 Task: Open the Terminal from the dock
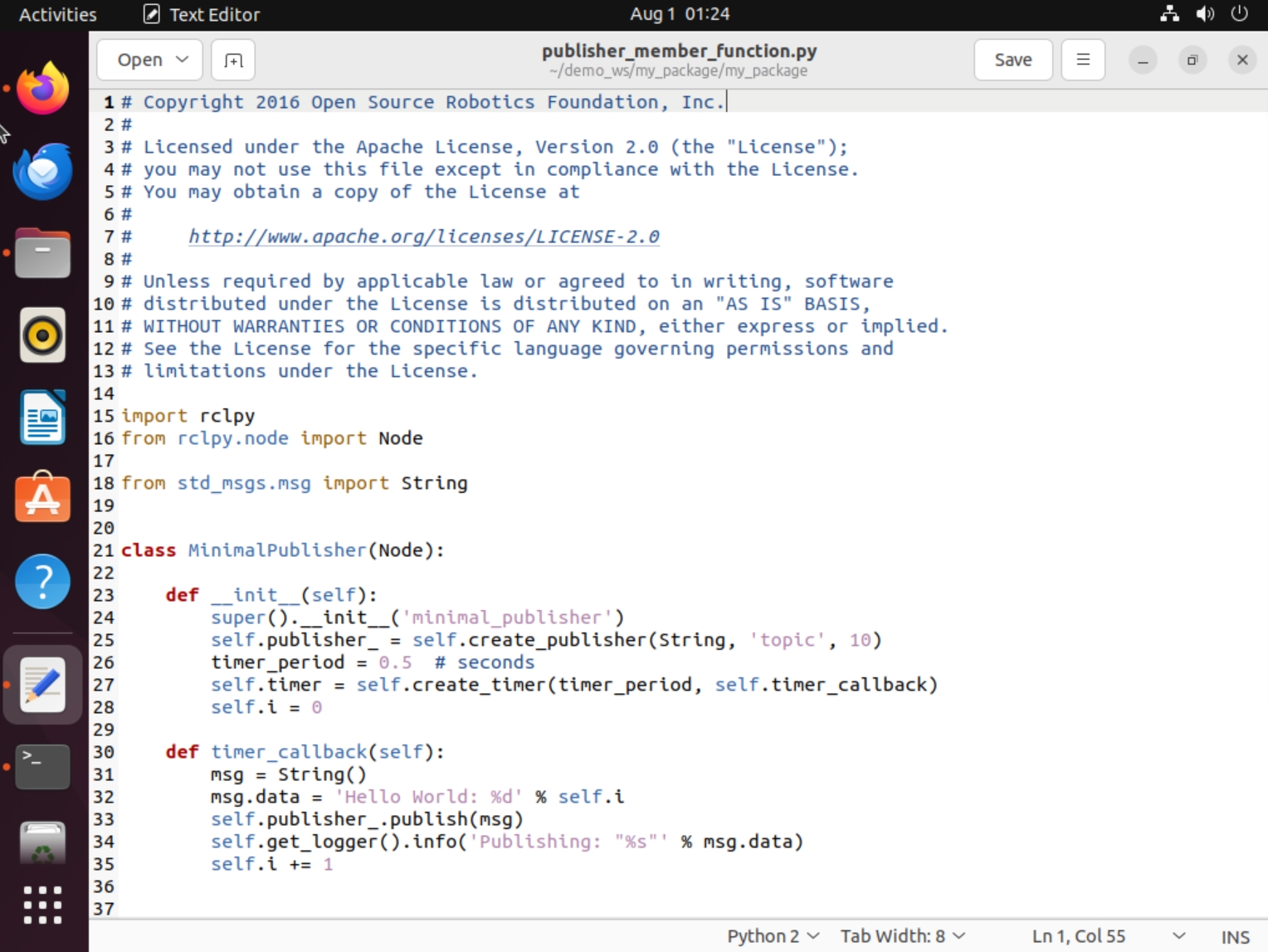pos(42,766)
